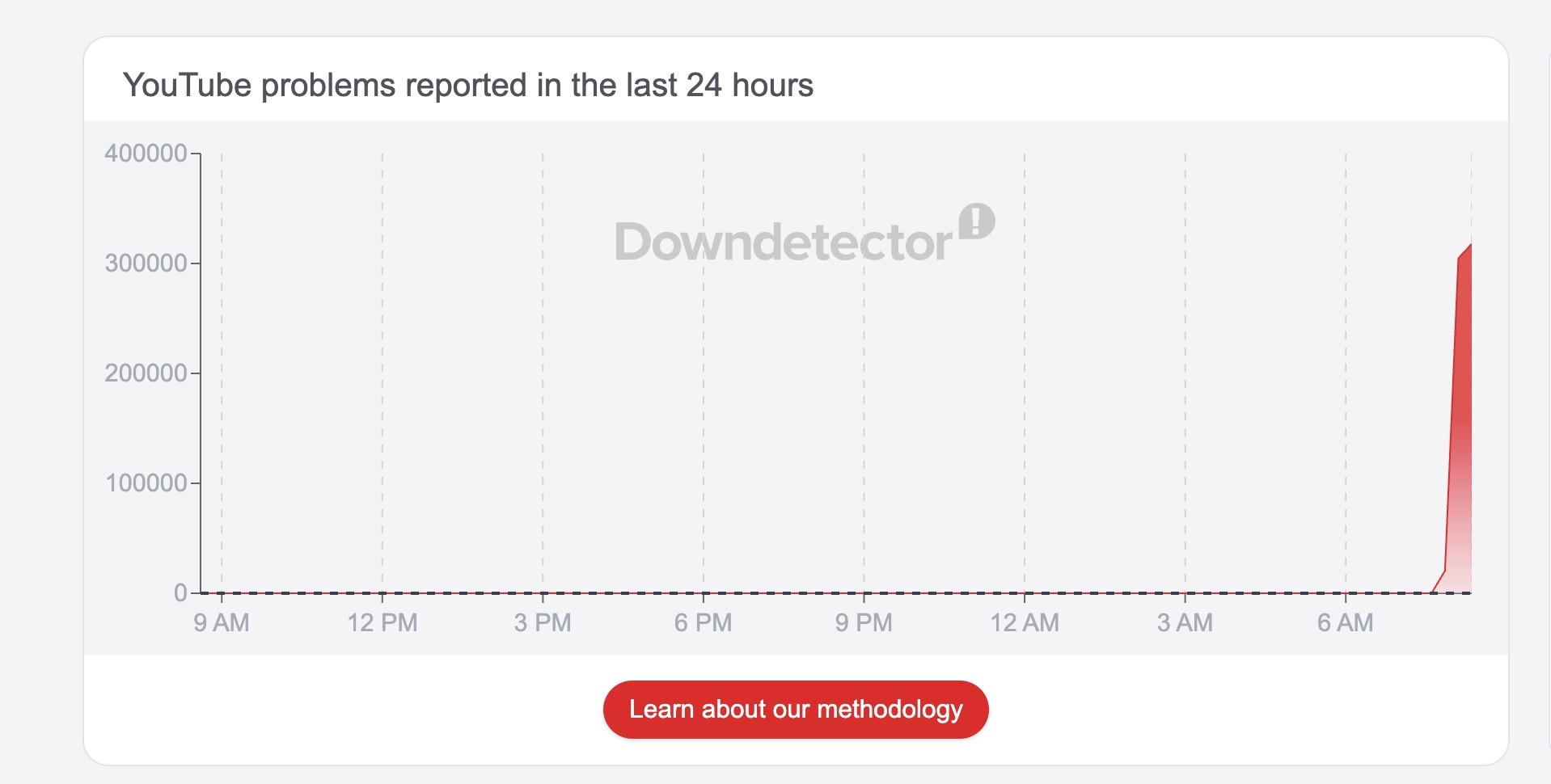Click the 3 PM x-axis label
The height and width of the screenshot is (784, 1551).
click(x=543, y=622)
